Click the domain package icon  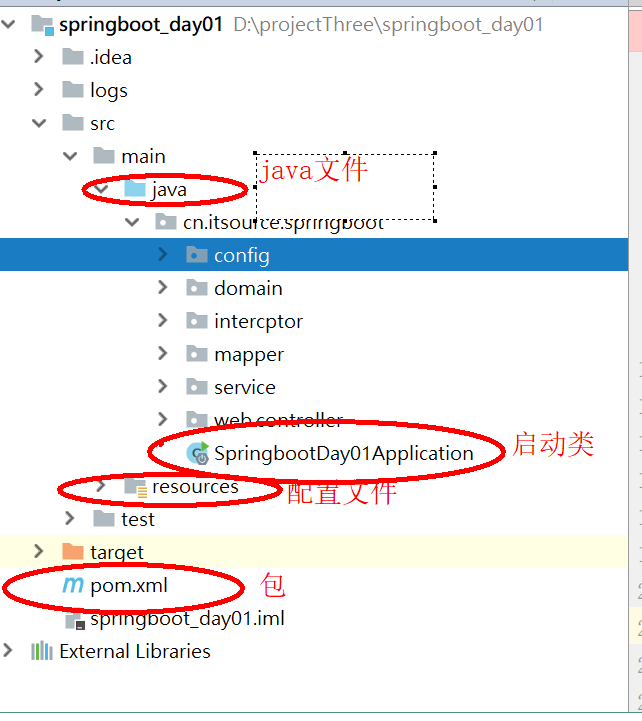[197, 288]
